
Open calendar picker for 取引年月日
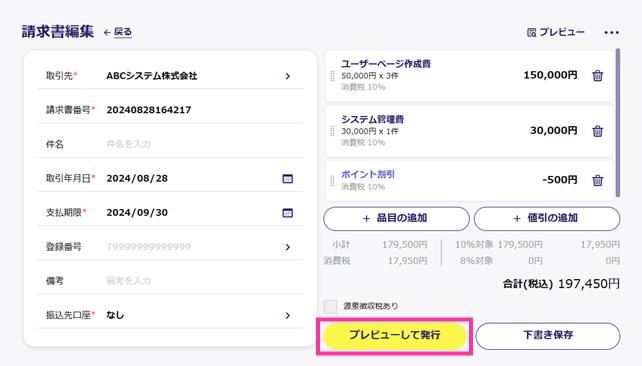(287, 178)
